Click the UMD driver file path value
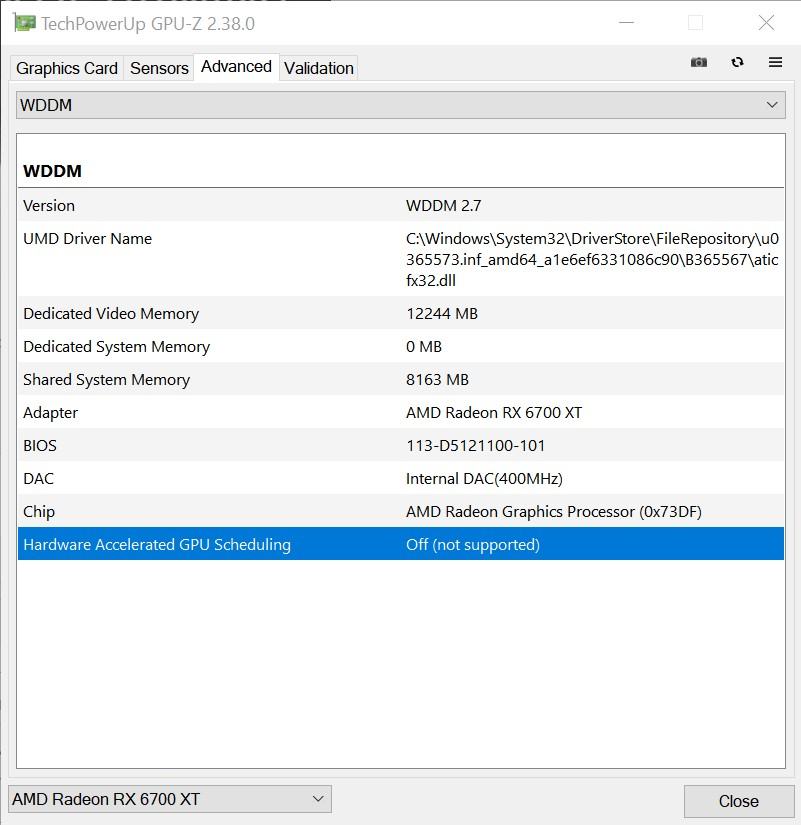Viewport: 801px width, 825px height. tap(592, 259)
